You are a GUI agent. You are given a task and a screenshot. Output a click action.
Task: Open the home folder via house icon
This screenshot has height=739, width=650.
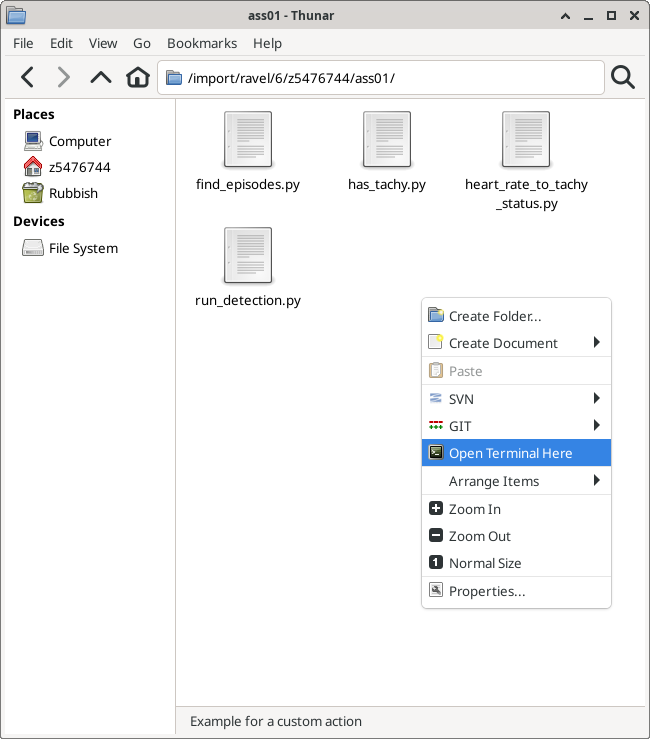[x=138, y=77]
